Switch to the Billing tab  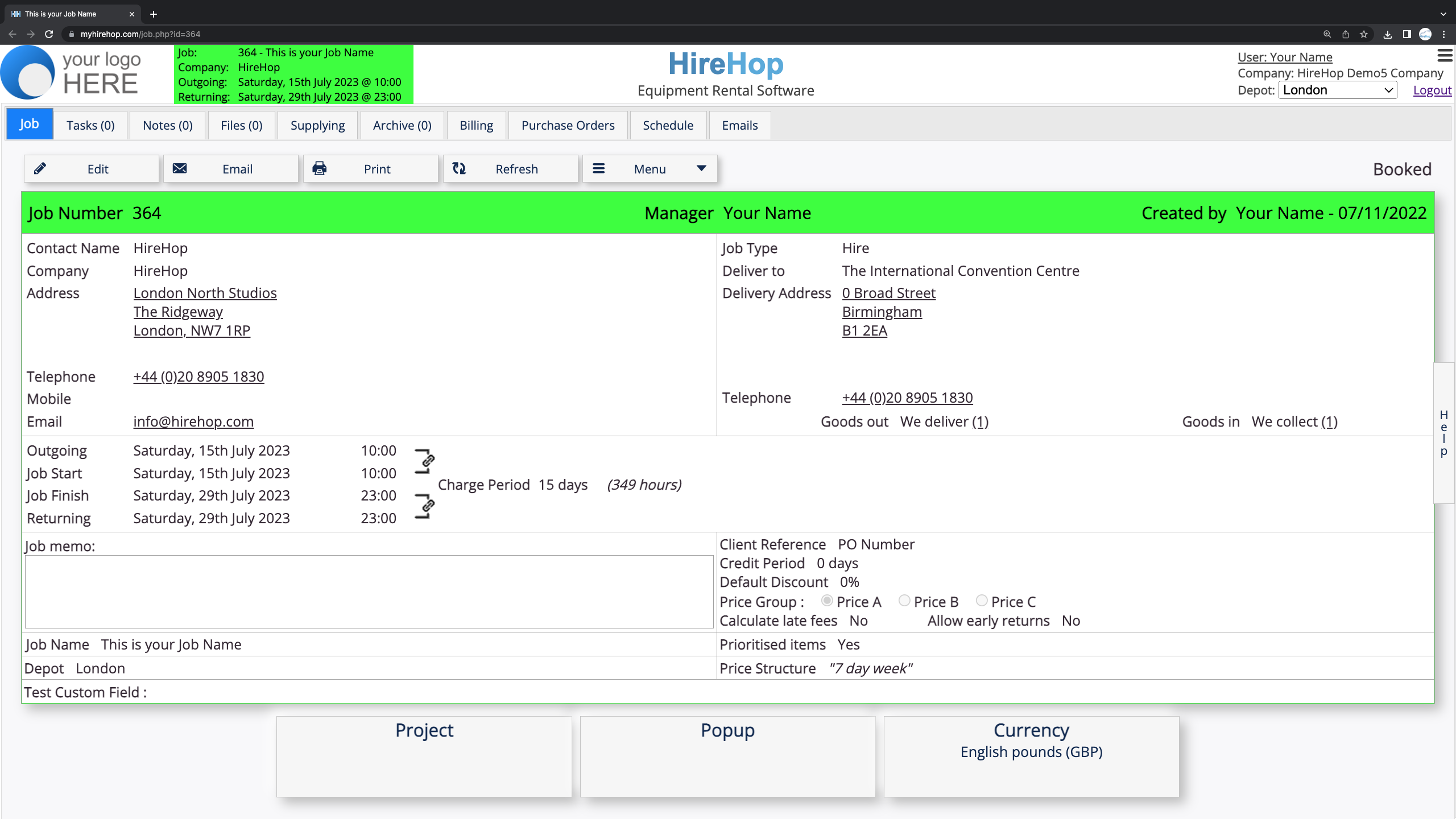click(476, 125)
